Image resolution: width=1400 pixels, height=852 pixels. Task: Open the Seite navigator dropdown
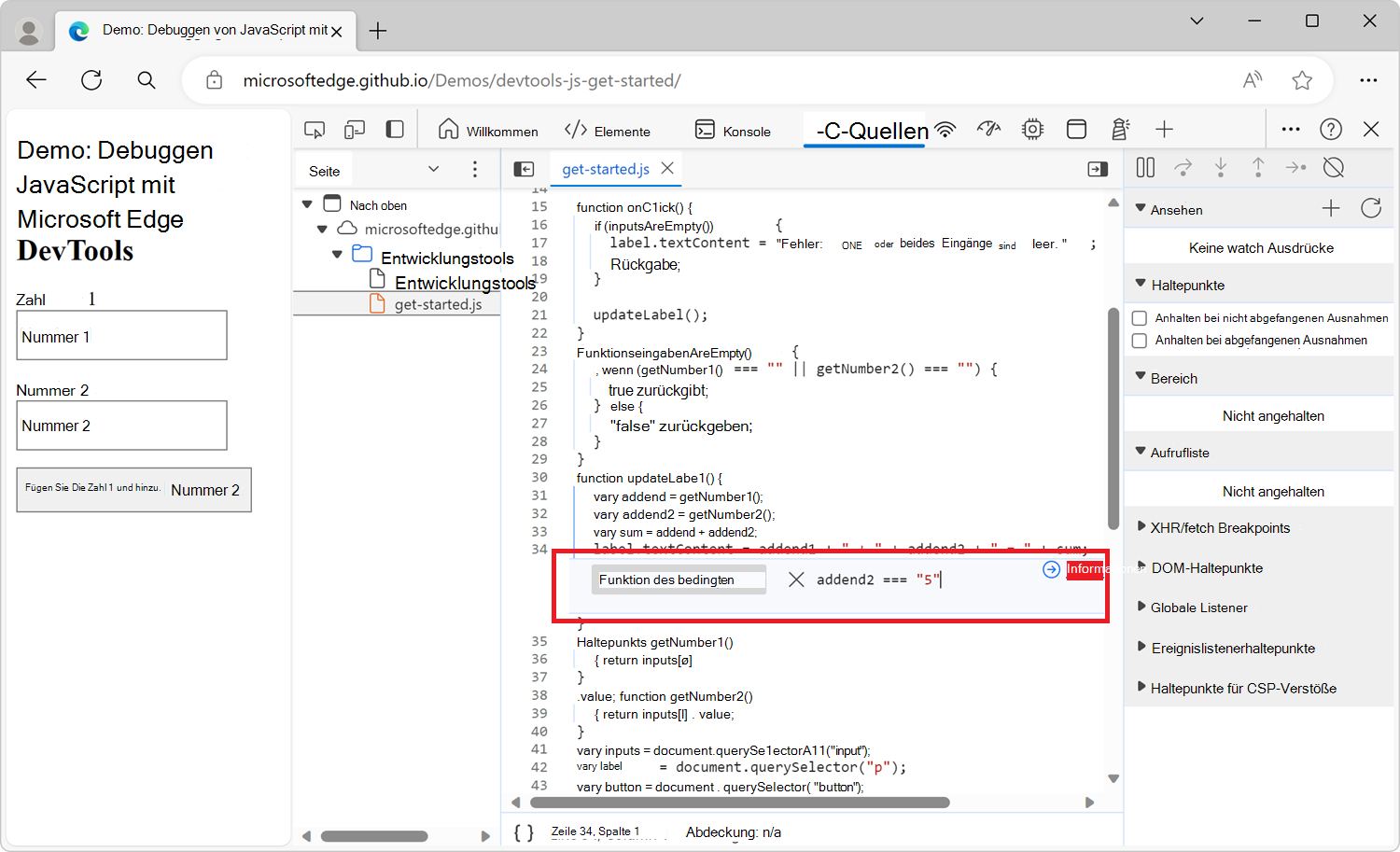[x=433, y=169]
